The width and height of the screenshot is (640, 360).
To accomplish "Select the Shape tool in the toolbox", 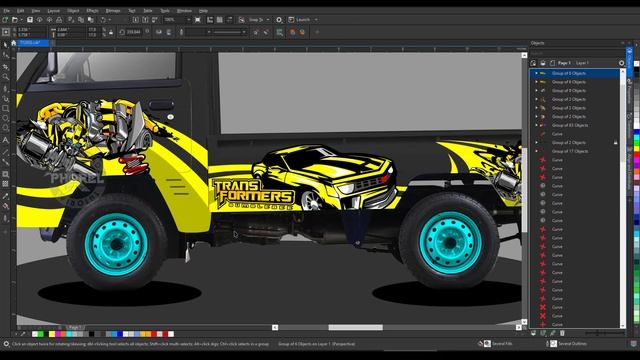I will pos(5,55).
